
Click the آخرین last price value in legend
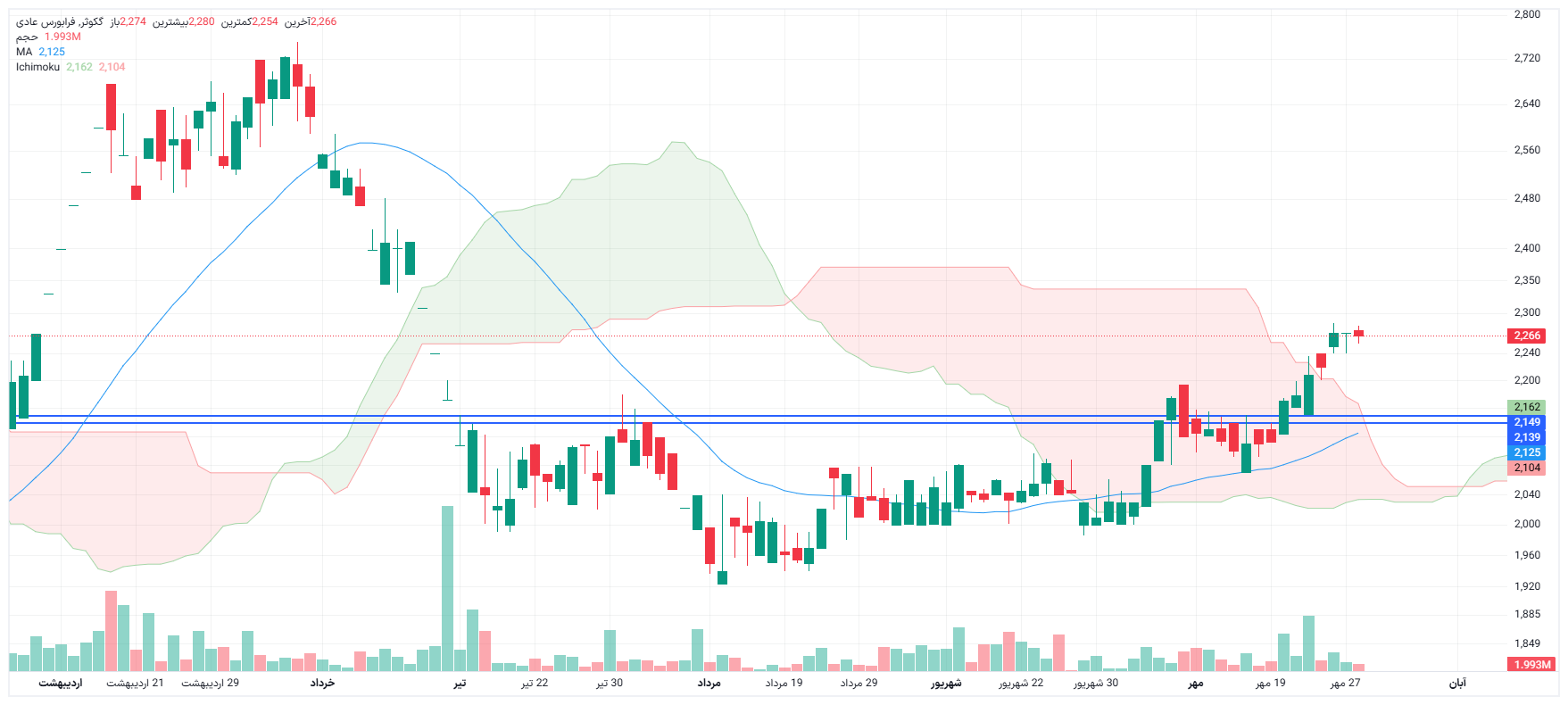[323, 21]
